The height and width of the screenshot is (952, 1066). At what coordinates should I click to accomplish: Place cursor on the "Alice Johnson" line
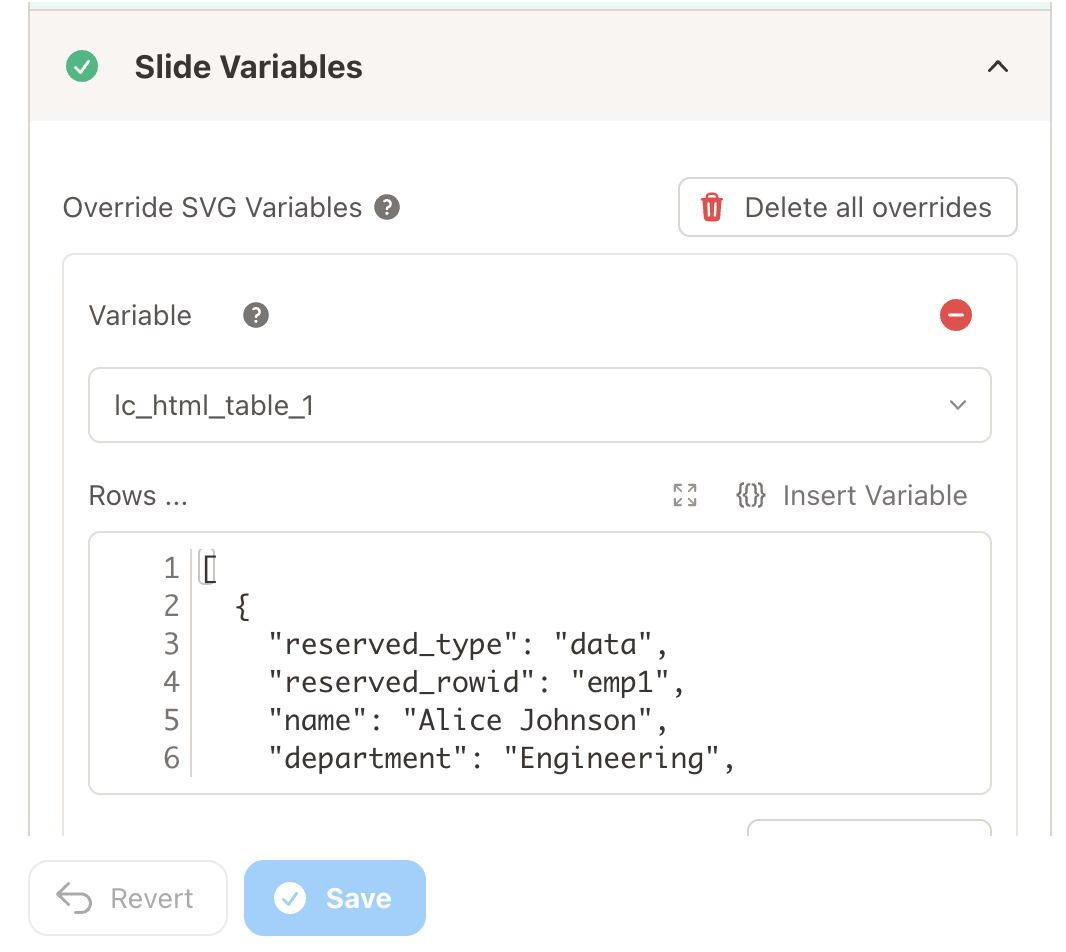(x=468, y=720)
